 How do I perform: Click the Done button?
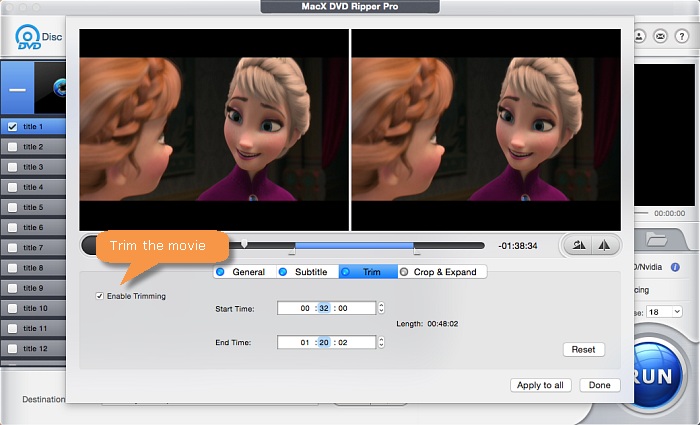[600, 385]
